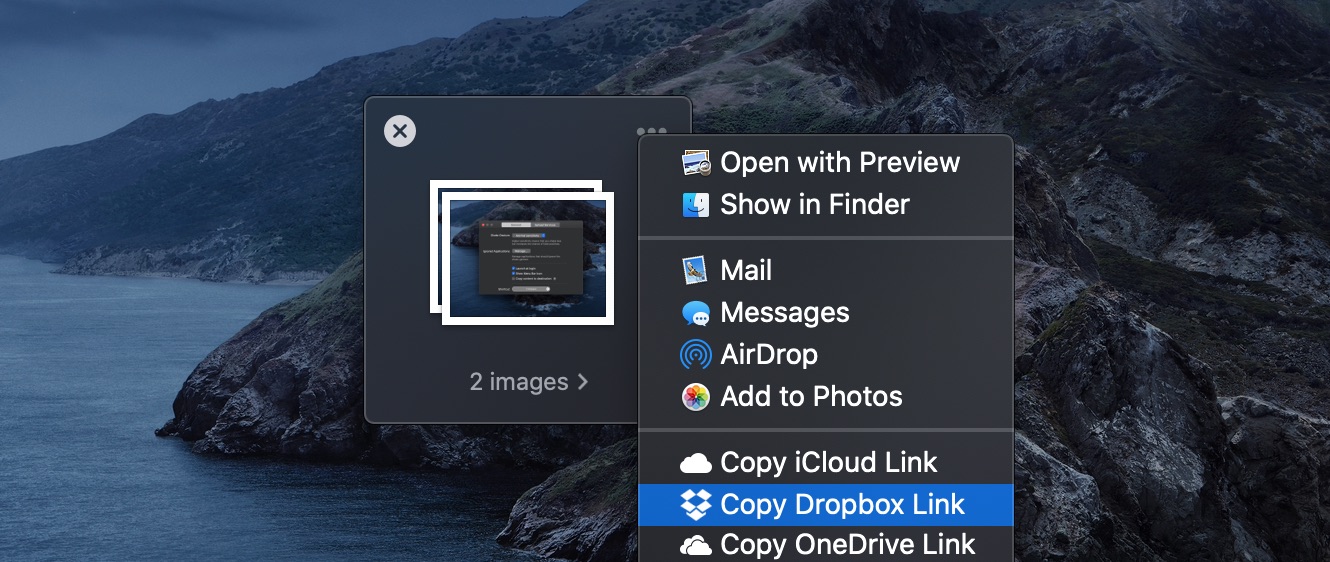
Task: Click the Dropbox logo icon
Action: click(696, 505)
